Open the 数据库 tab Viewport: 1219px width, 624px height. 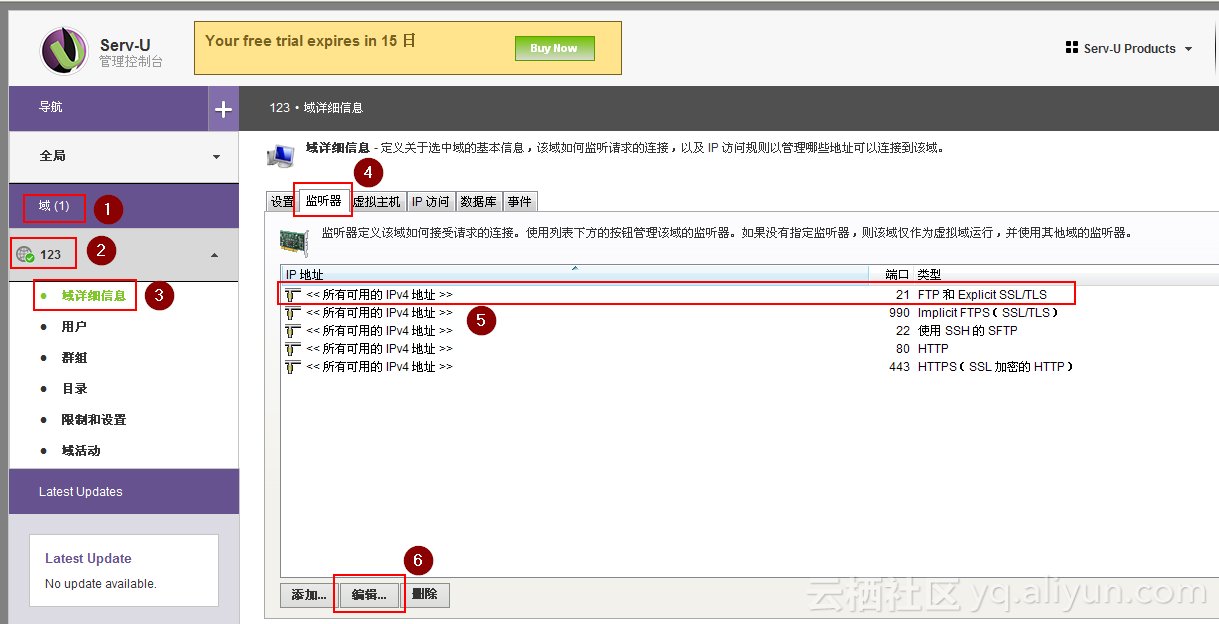479,201
